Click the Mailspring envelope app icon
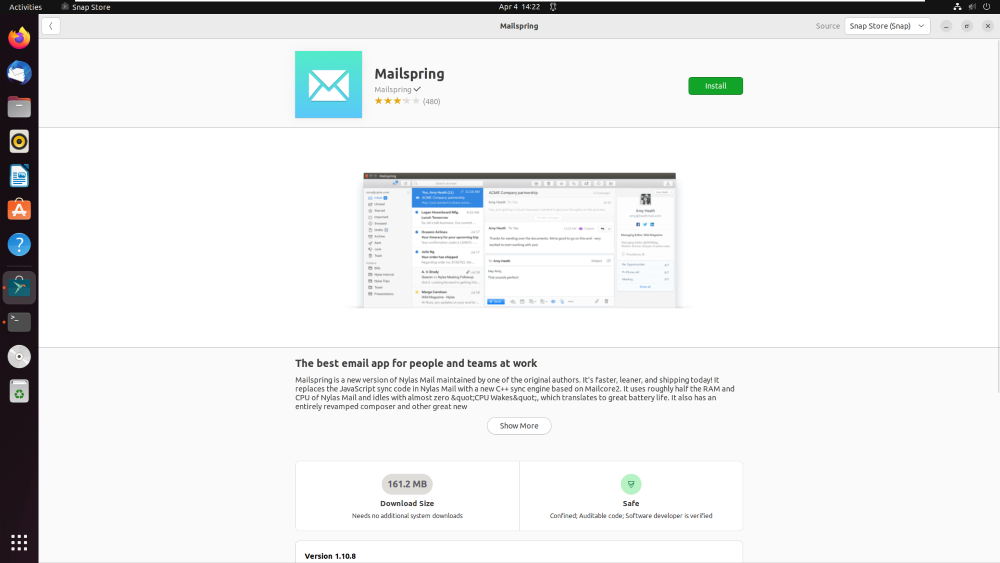The image size is (1000, 563). tap(328, 85)
